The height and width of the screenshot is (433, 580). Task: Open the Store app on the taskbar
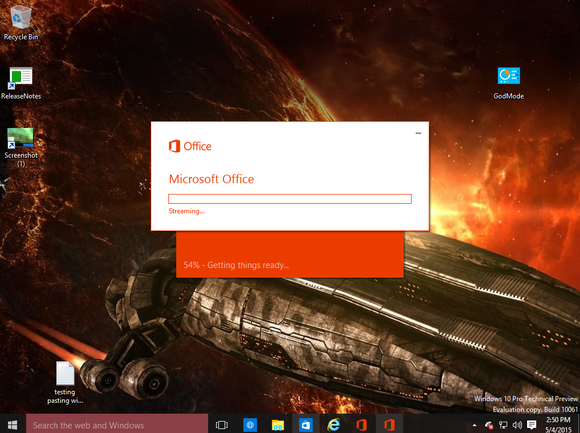[306, 425]
